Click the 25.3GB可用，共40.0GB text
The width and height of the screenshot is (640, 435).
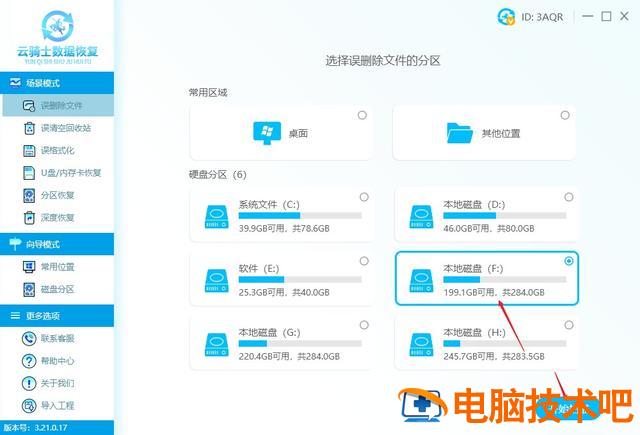tap(284, 292)
